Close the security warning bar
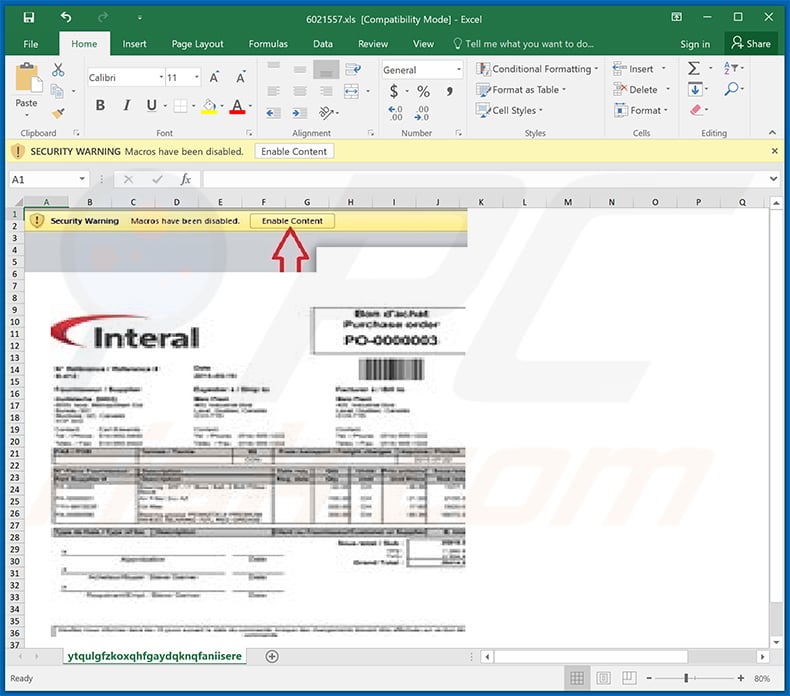 tap(774, 151)
